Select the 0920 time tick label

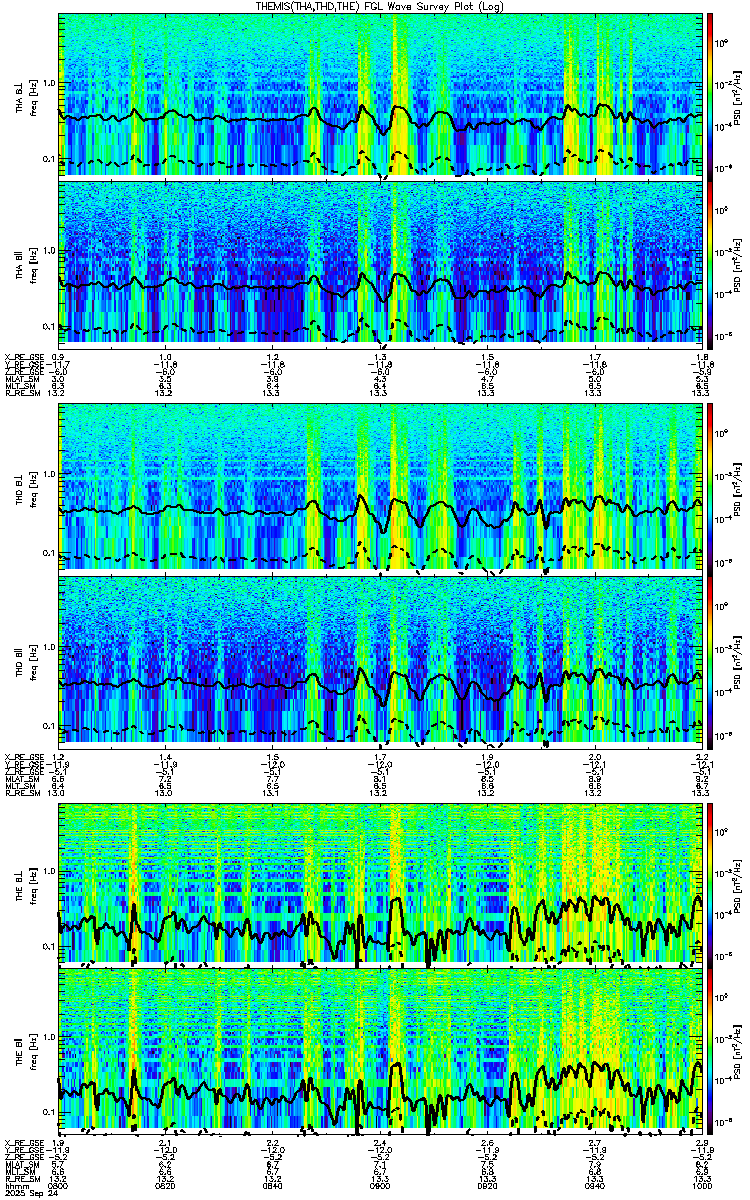click(x=487, y=1187)
